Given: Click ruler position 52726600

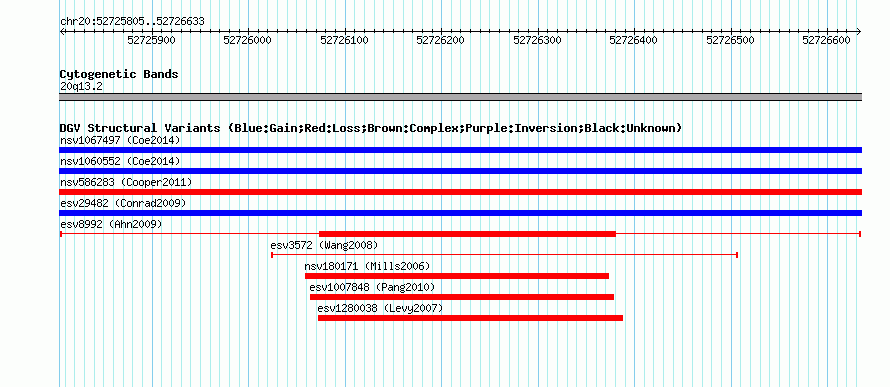Looking at the screenshot, I should tap(826, 40).
